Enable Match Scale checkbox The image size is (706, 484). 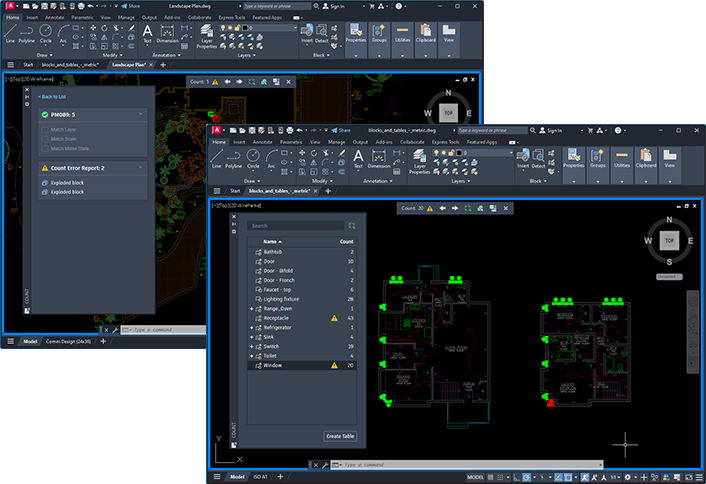point(45,139)
